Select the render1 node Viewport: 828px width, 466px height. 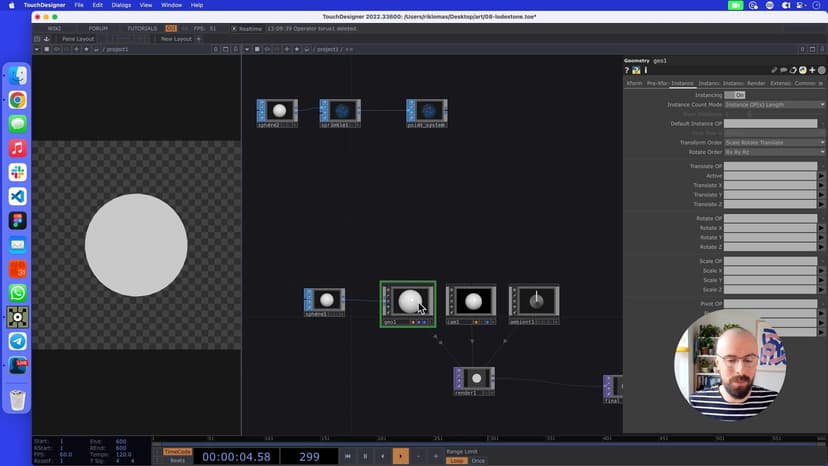click(476, 379)
